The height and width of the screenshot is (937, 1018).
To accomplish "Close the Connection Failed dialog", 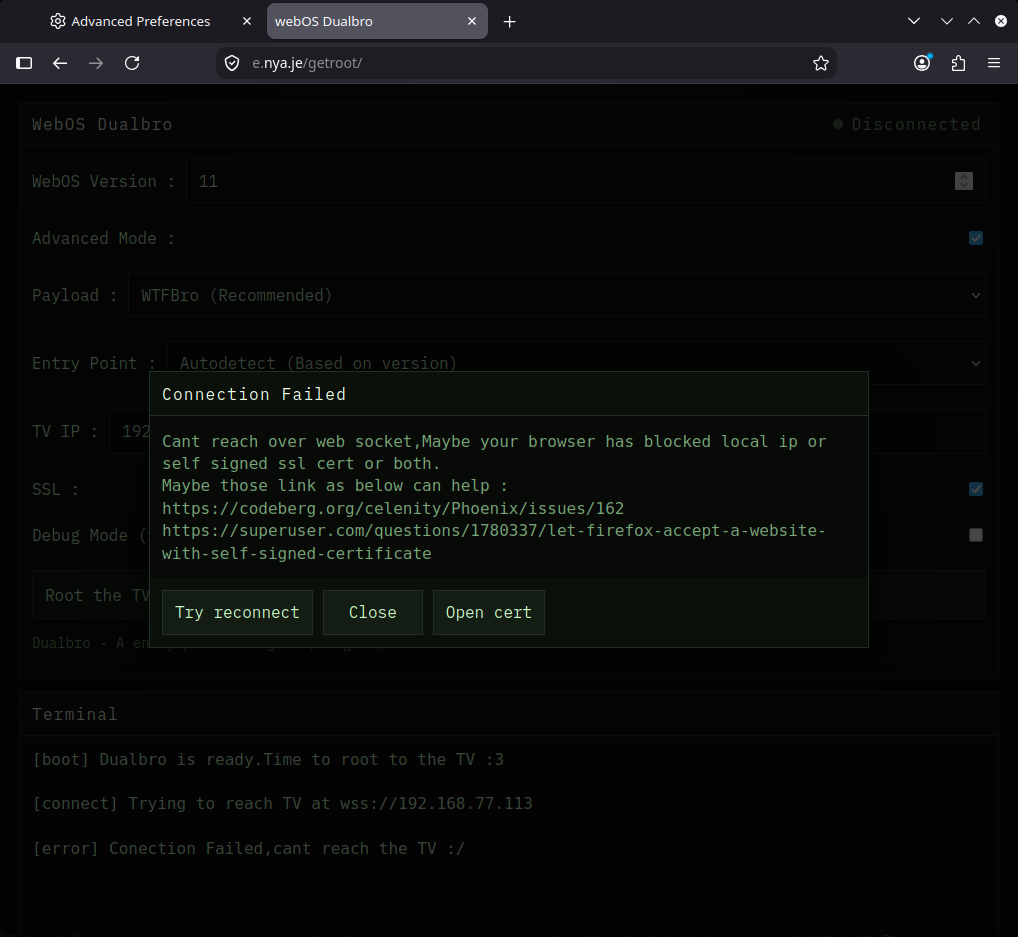I will point(373,612).
